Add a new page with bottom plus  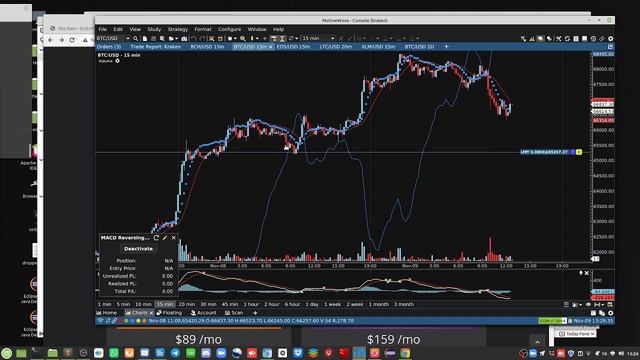tap(255, 313)
